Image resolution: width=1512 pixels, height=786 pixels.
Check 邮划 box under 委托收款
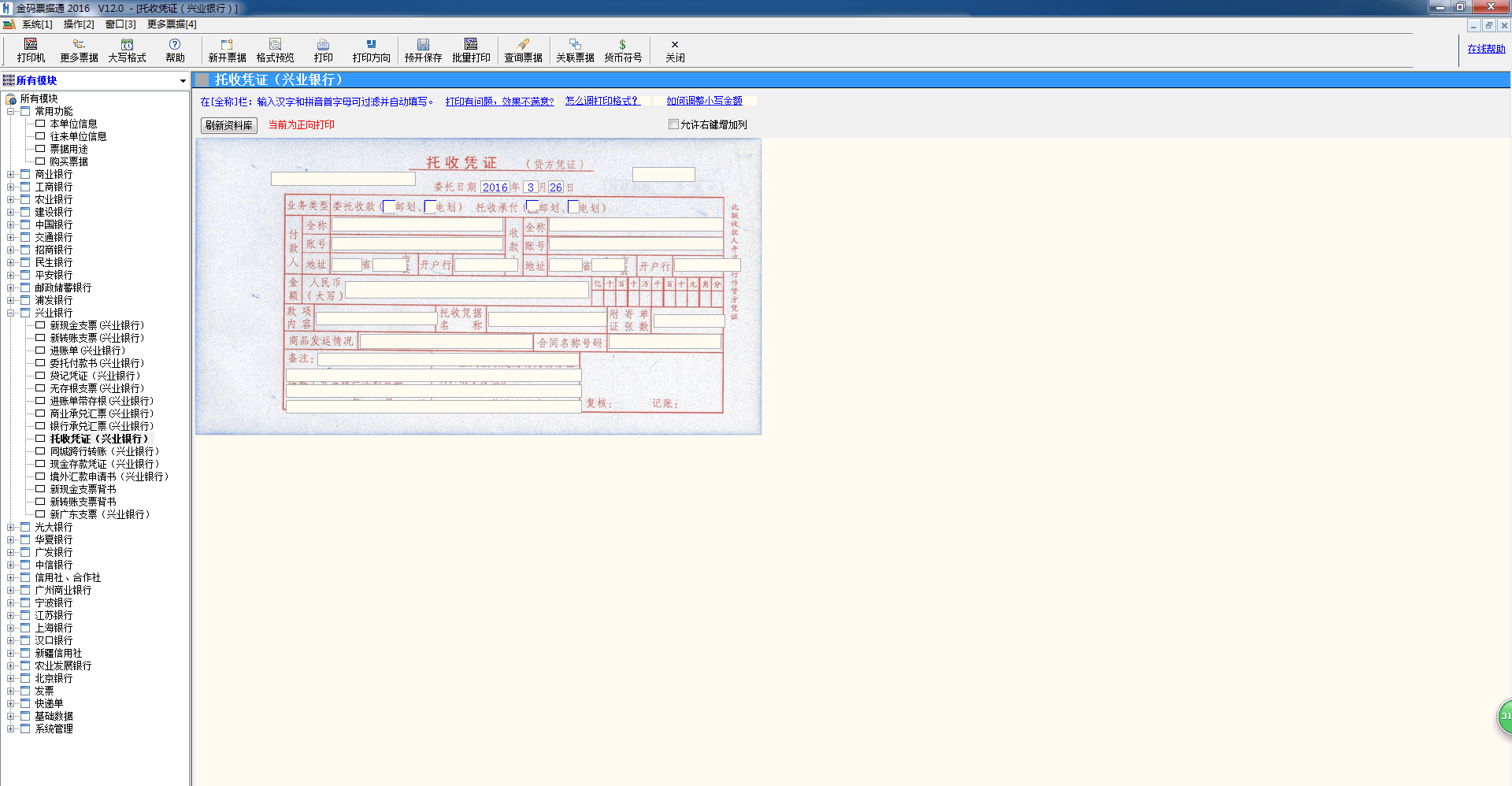click(x=388, y=206)
